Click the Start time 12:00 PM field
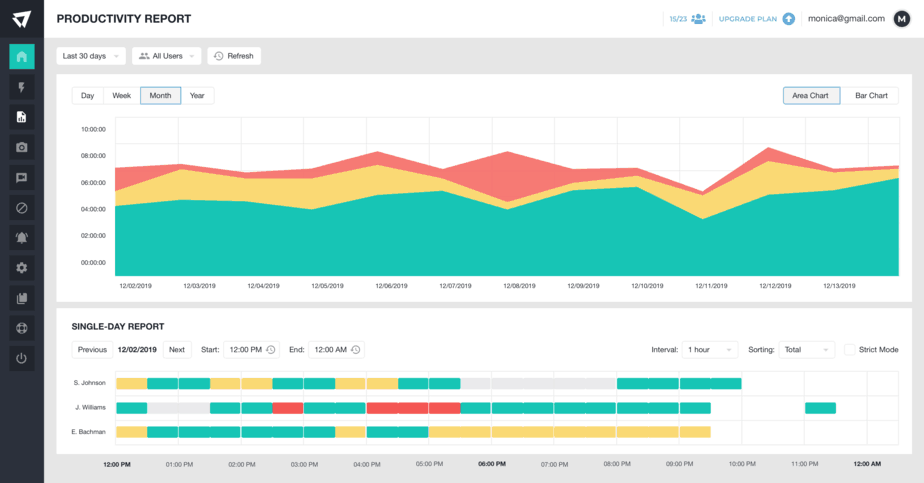 pyautogui.click(x=252, y=349)
